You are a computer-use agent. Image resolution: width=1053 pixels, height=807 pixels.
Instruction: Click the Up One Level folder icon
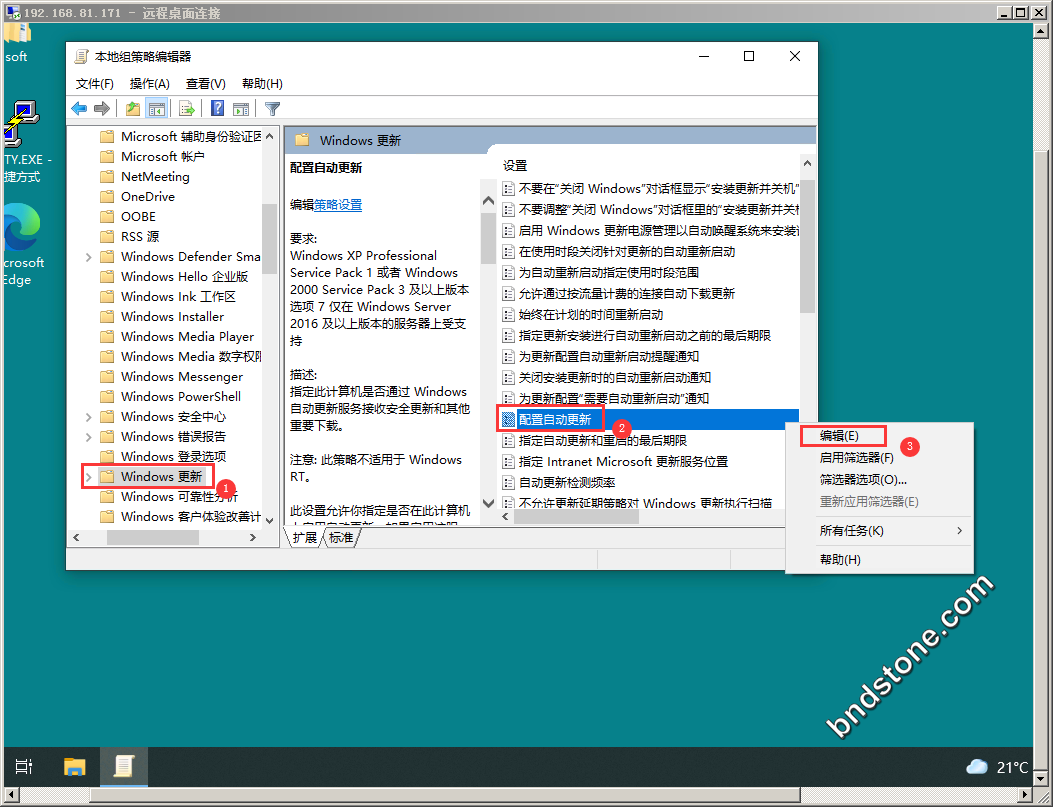pos(132,109)
